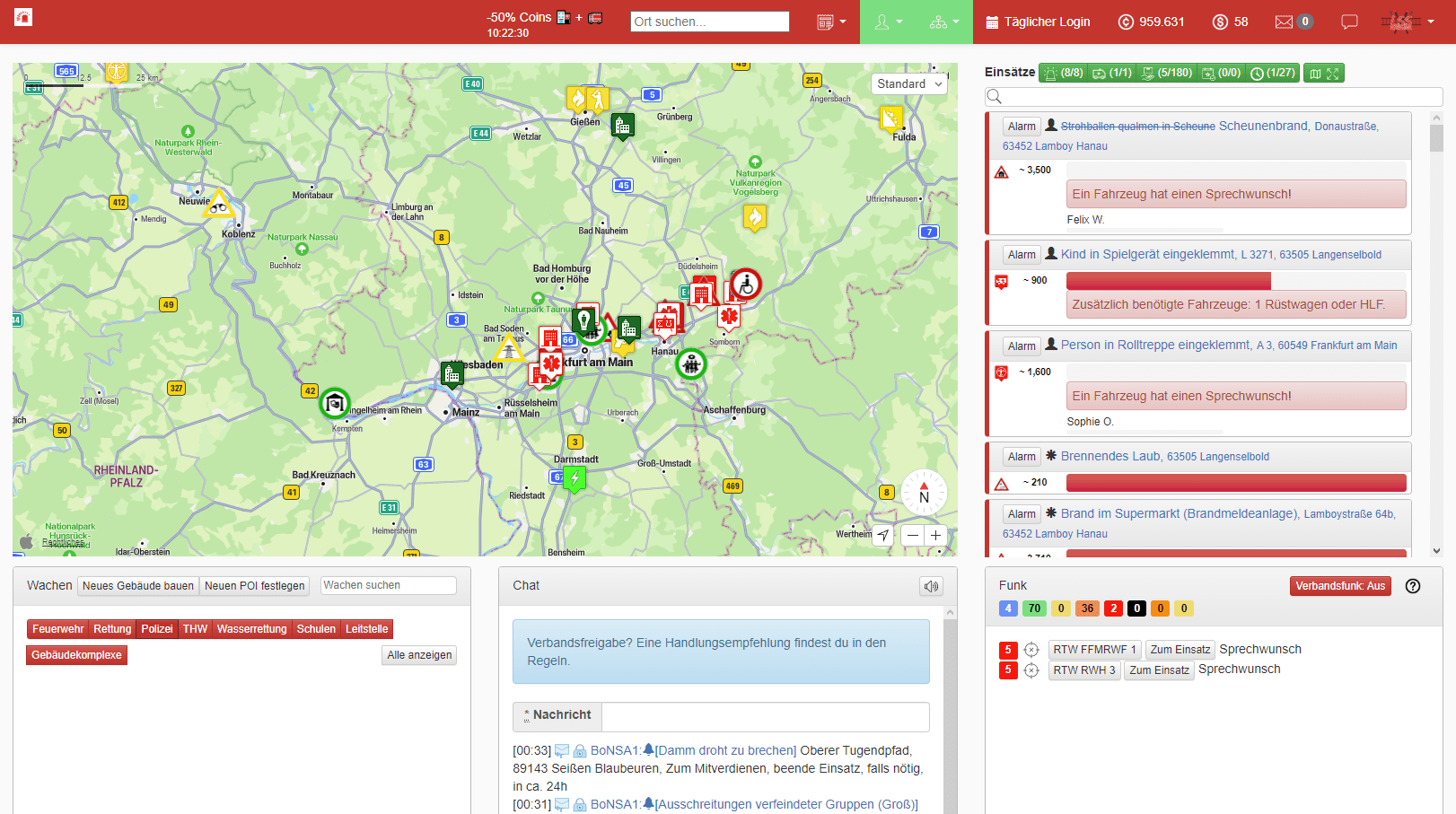This screenshot has height=814, width=1456.
Task: Open the Standard map style dropdown
Action: [x=909, y=83]
